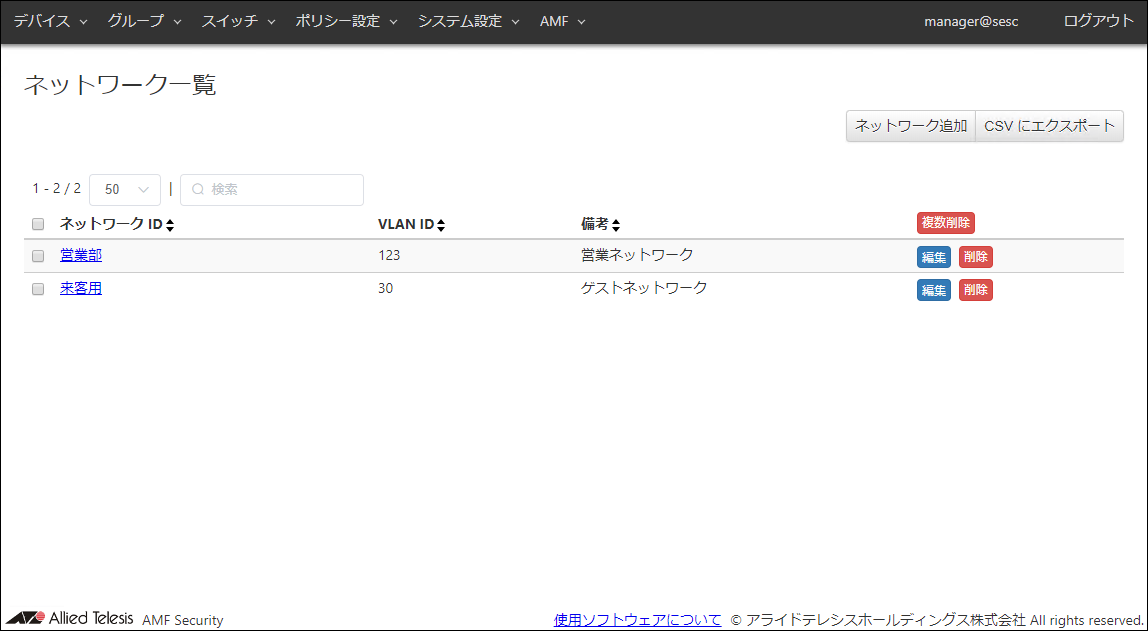Check the 来客用 row checkbox
Viewport: 1148px width, 631px height.
click(38, 289)
